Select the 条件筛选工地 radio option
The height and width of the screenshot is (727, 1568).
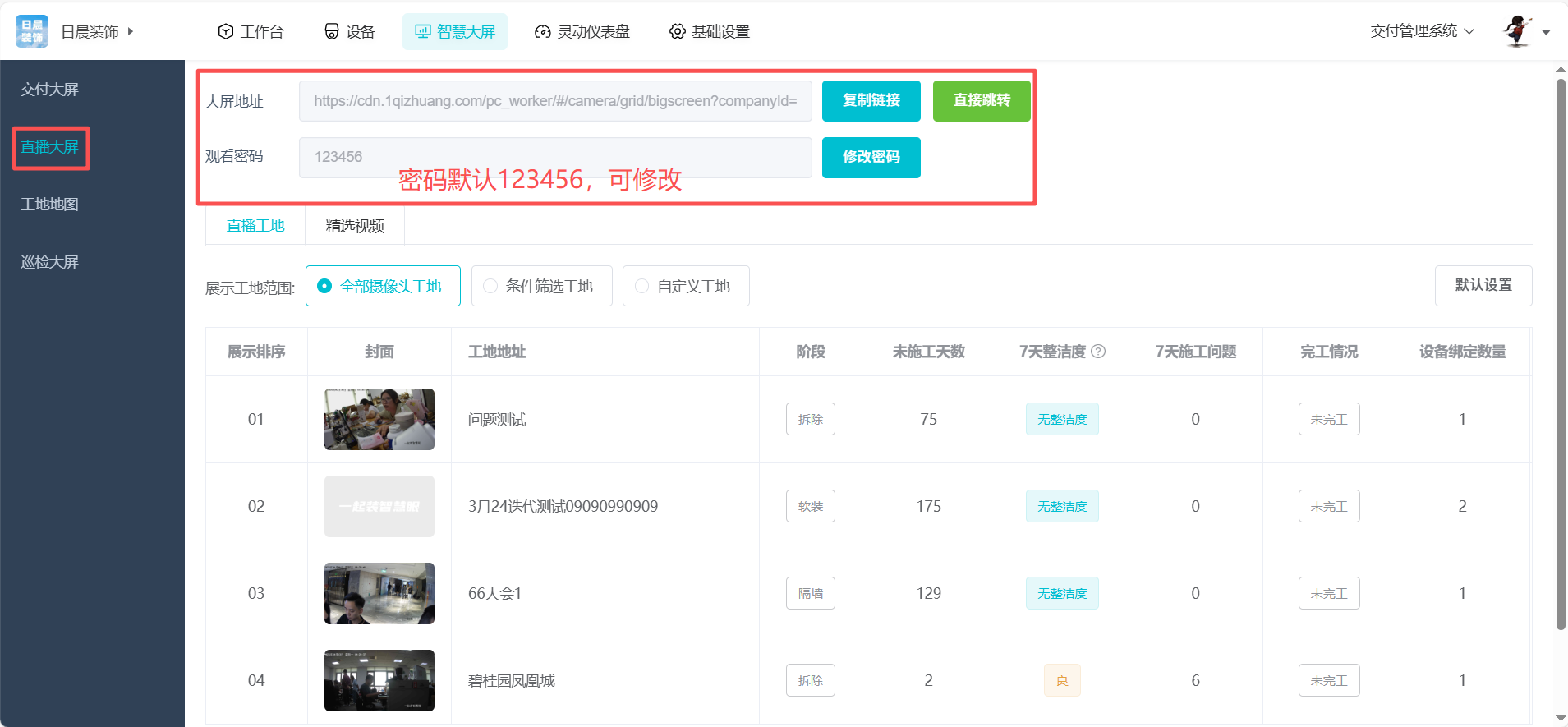[490, 286]
